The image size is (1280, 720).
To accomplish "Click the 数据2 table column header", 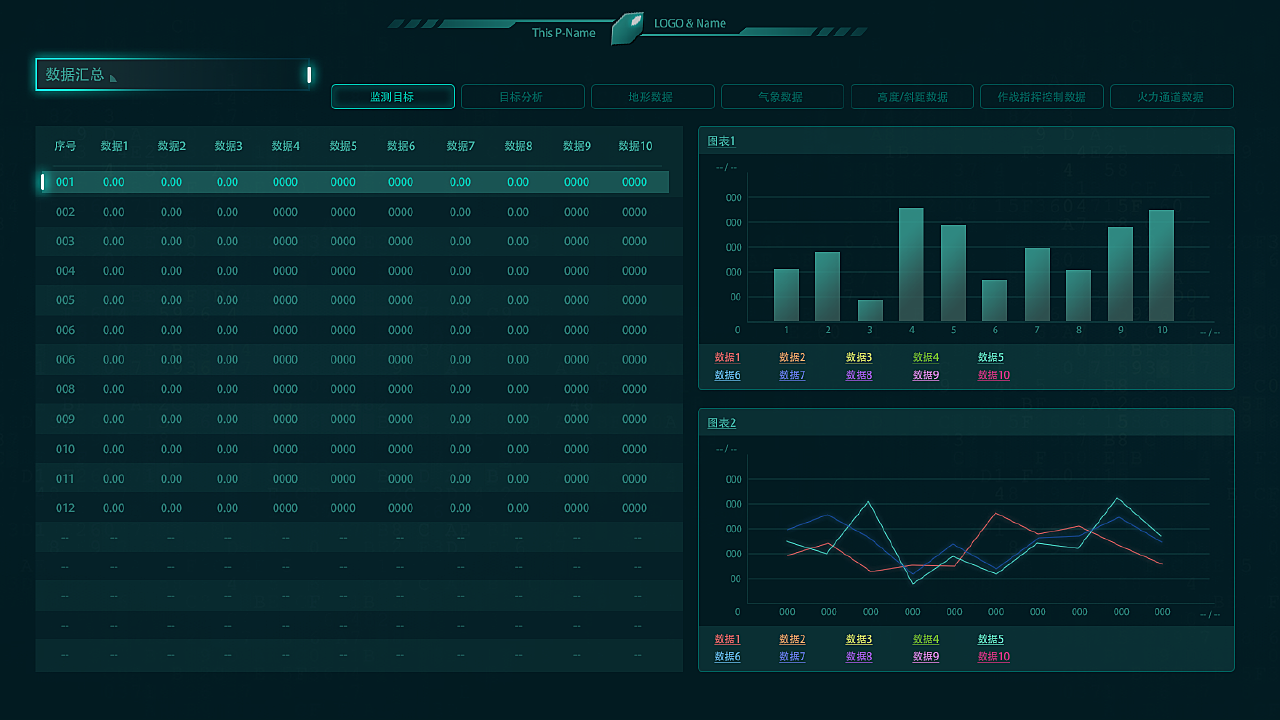I will [x=171, y=146].
